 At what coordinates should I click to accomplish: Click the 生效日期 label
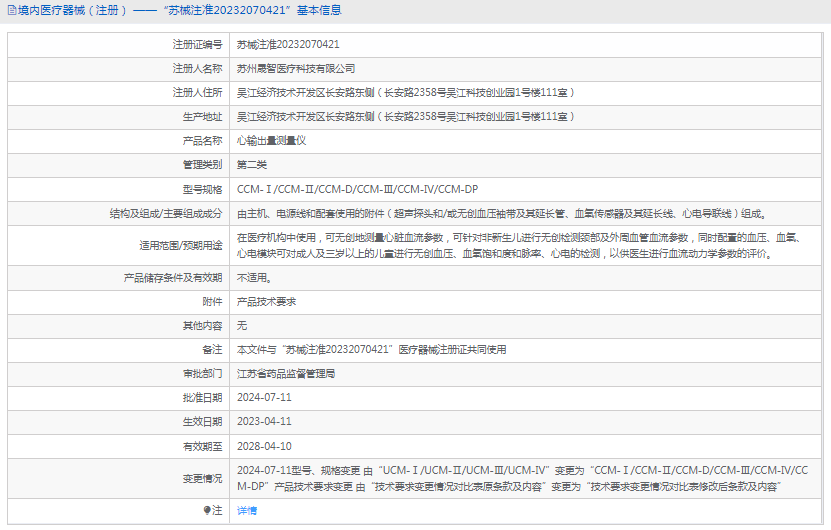[202, 422]
